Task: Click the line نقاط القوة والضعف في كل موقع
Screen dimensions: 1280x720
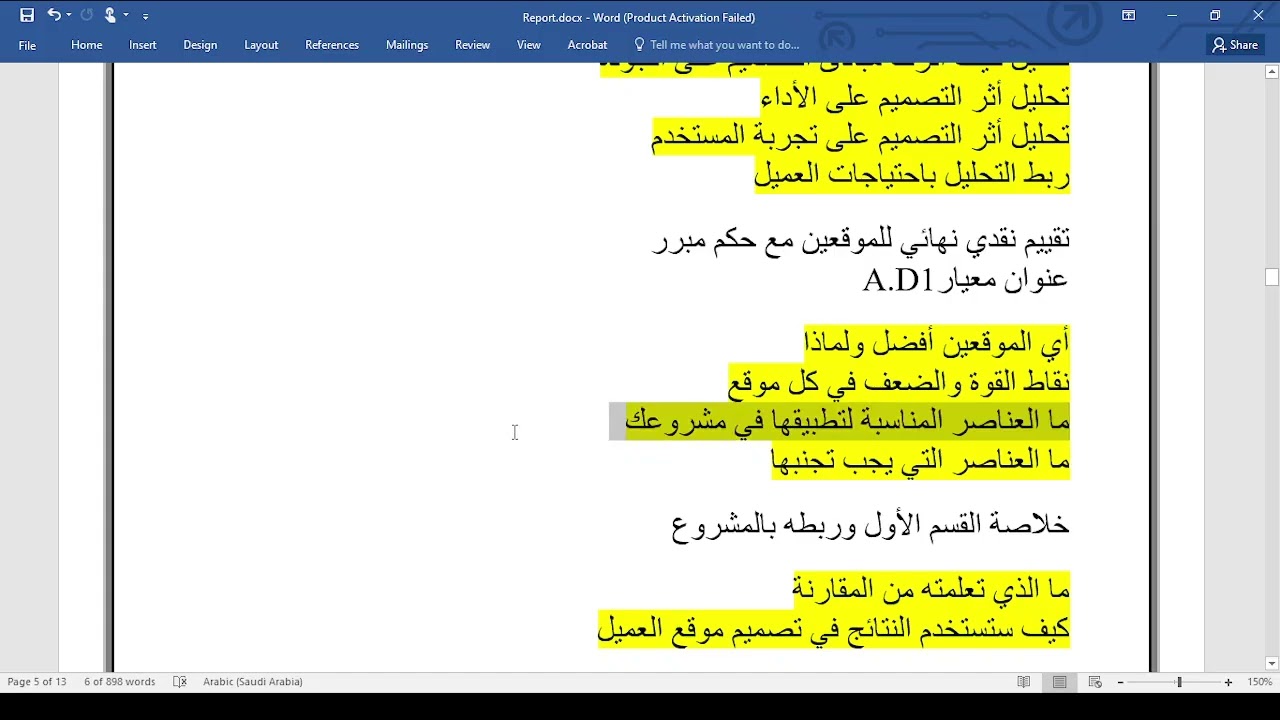Action: pyautogui.click(x=899, y=382)
